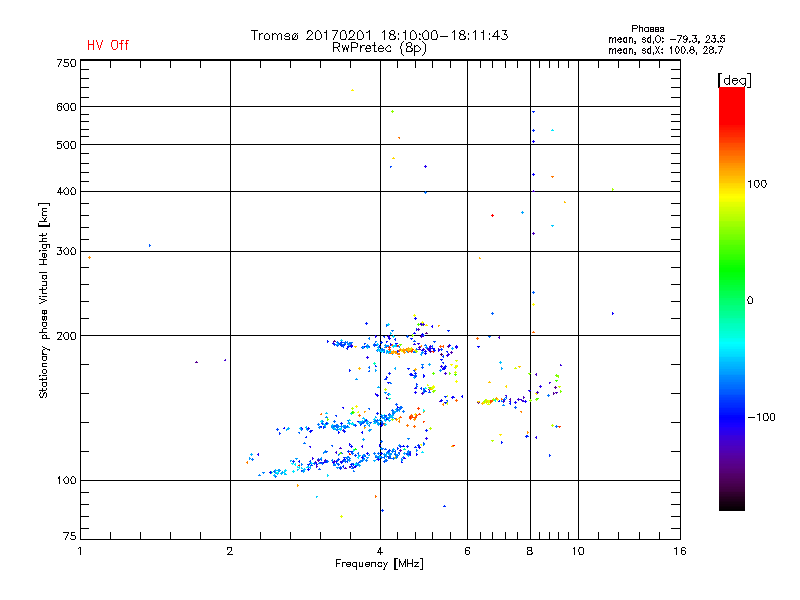Select the X-mode mean and sd line

[665, 49]
